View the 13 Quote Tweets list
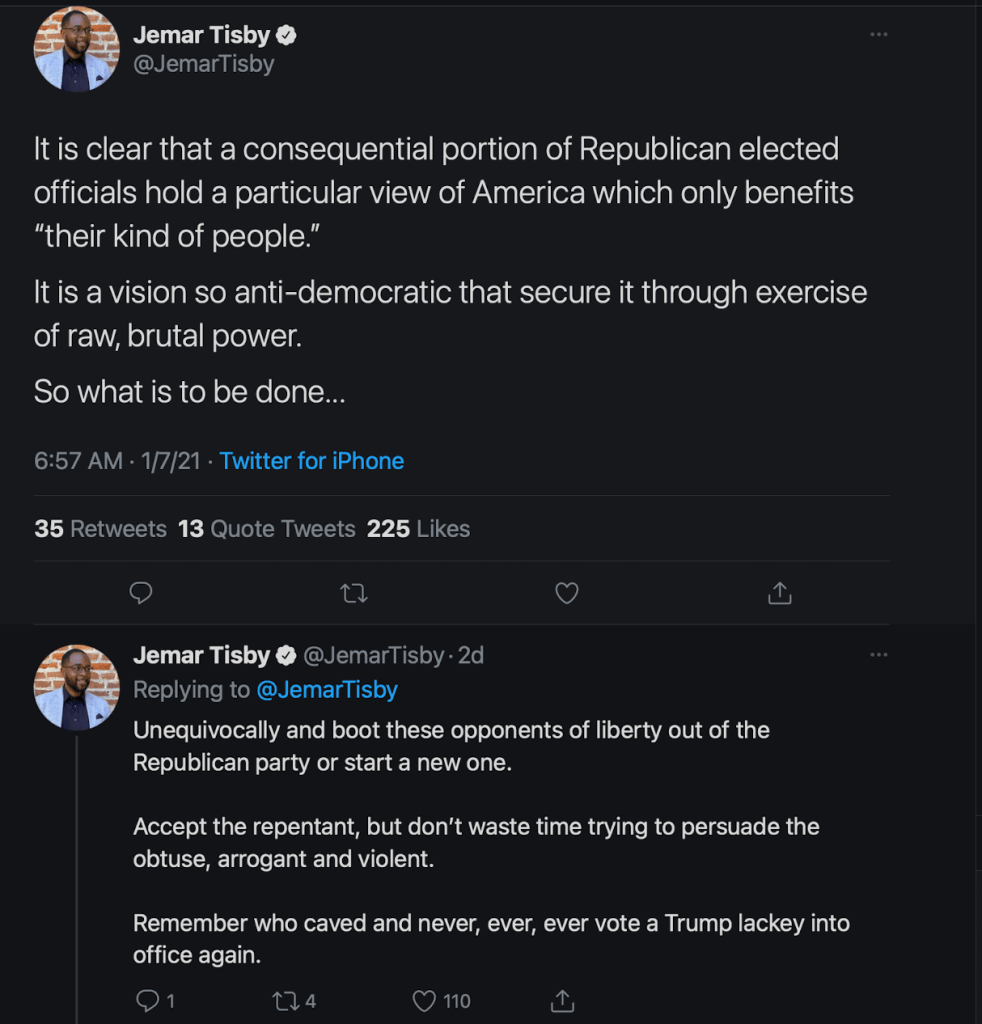982x1024 pixels. 267,529
